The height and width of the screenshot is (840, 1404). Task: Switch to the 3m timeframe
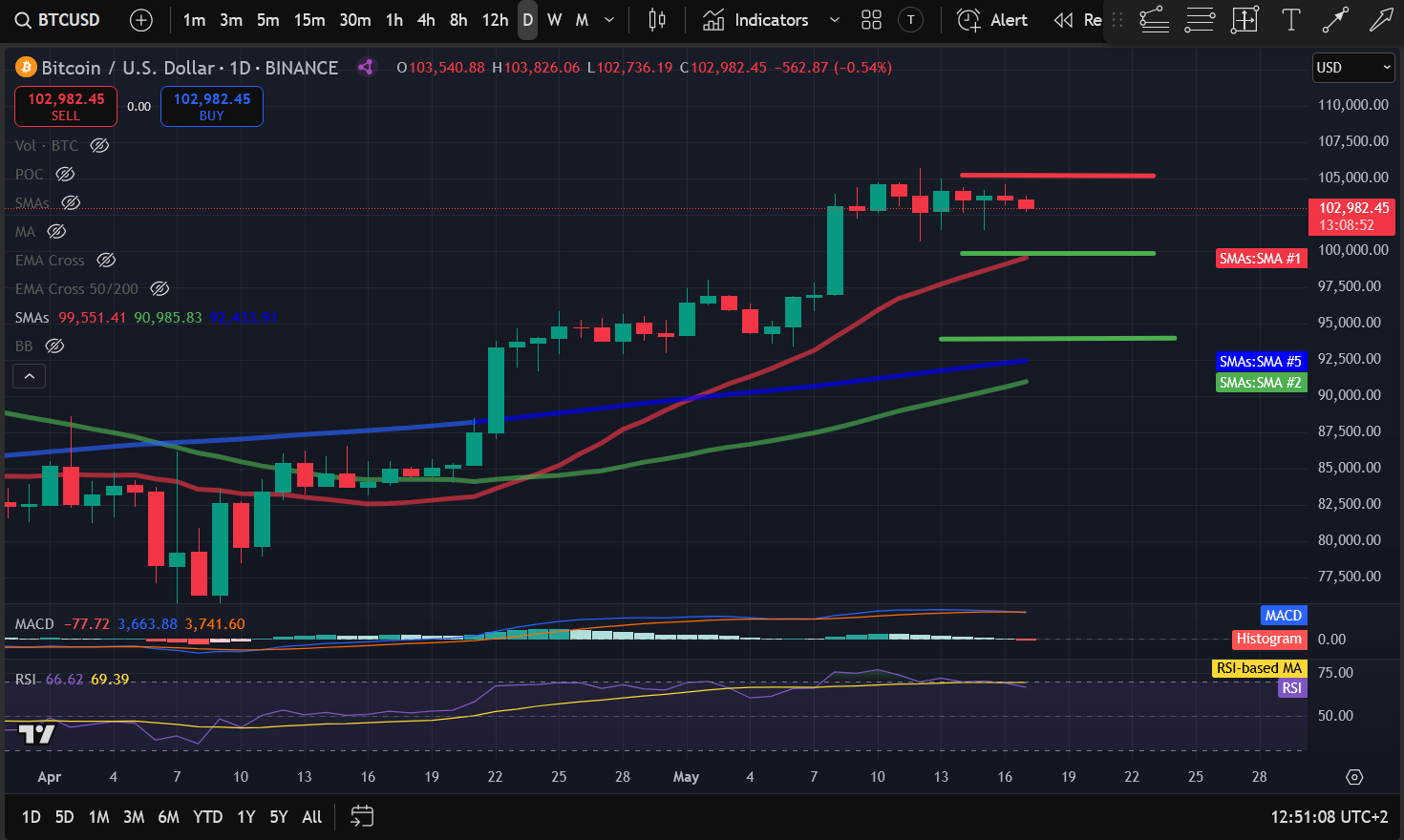tap(231, 20)
